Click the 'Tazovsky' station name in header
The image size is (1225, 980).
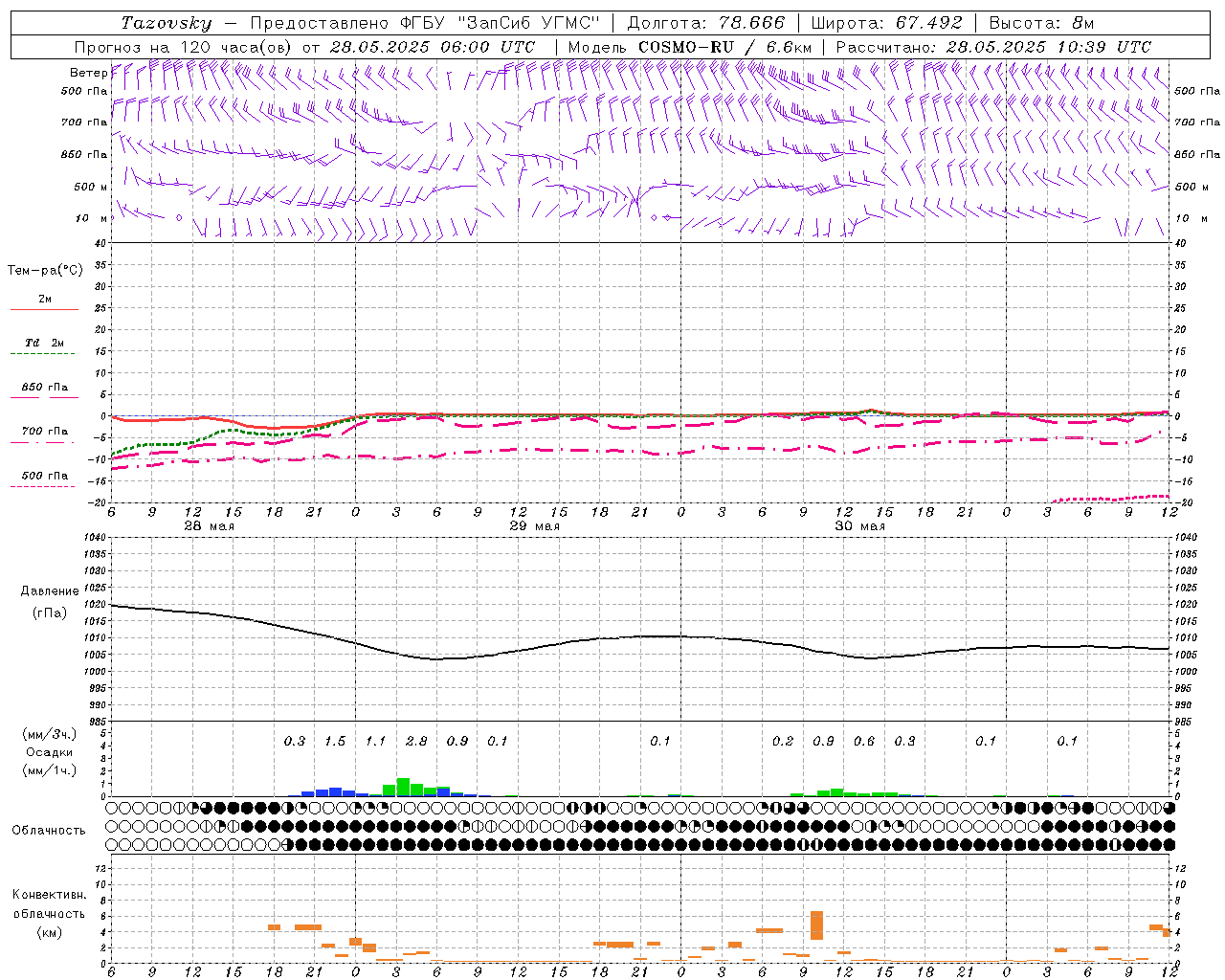coord(167,23)
